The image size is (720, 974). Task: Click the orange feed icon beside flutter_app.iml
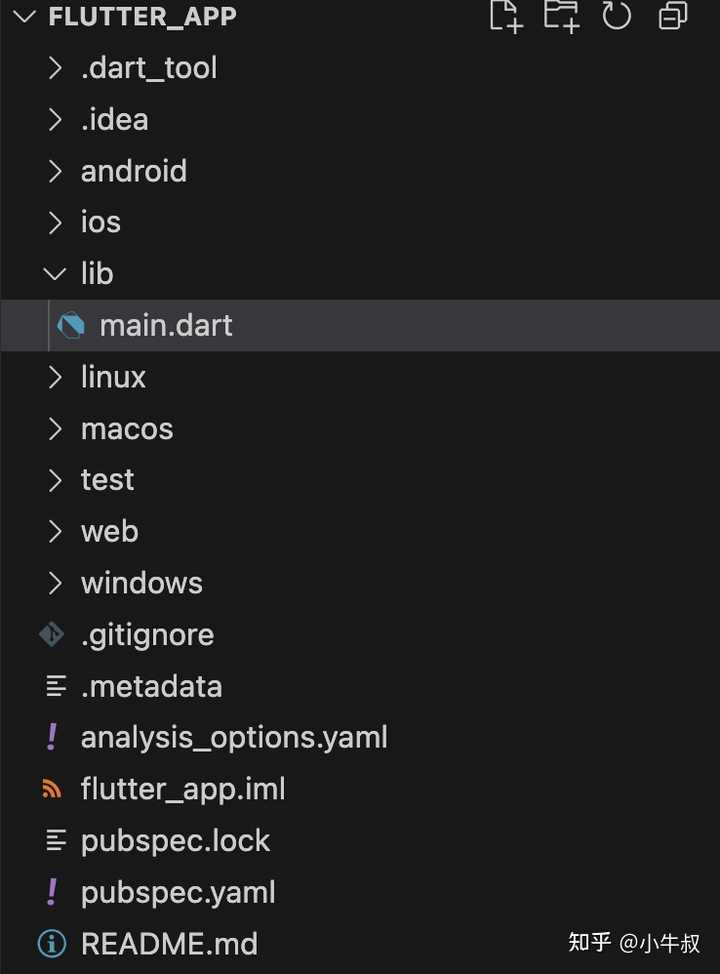[x=50, y=789]
